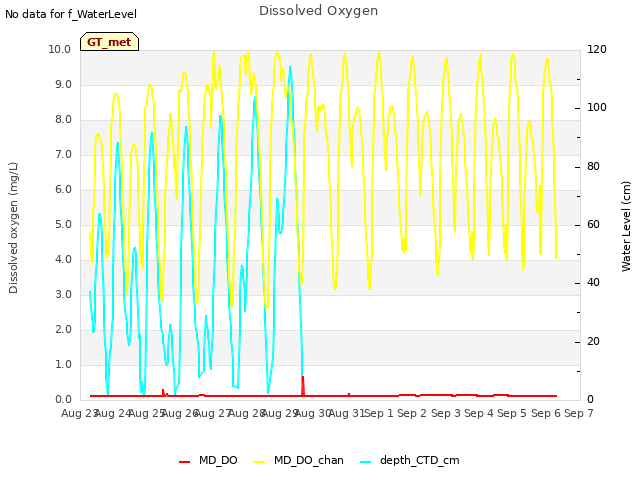Toggle depth_CTD_cm legend entry

click(x=410, y=460)
